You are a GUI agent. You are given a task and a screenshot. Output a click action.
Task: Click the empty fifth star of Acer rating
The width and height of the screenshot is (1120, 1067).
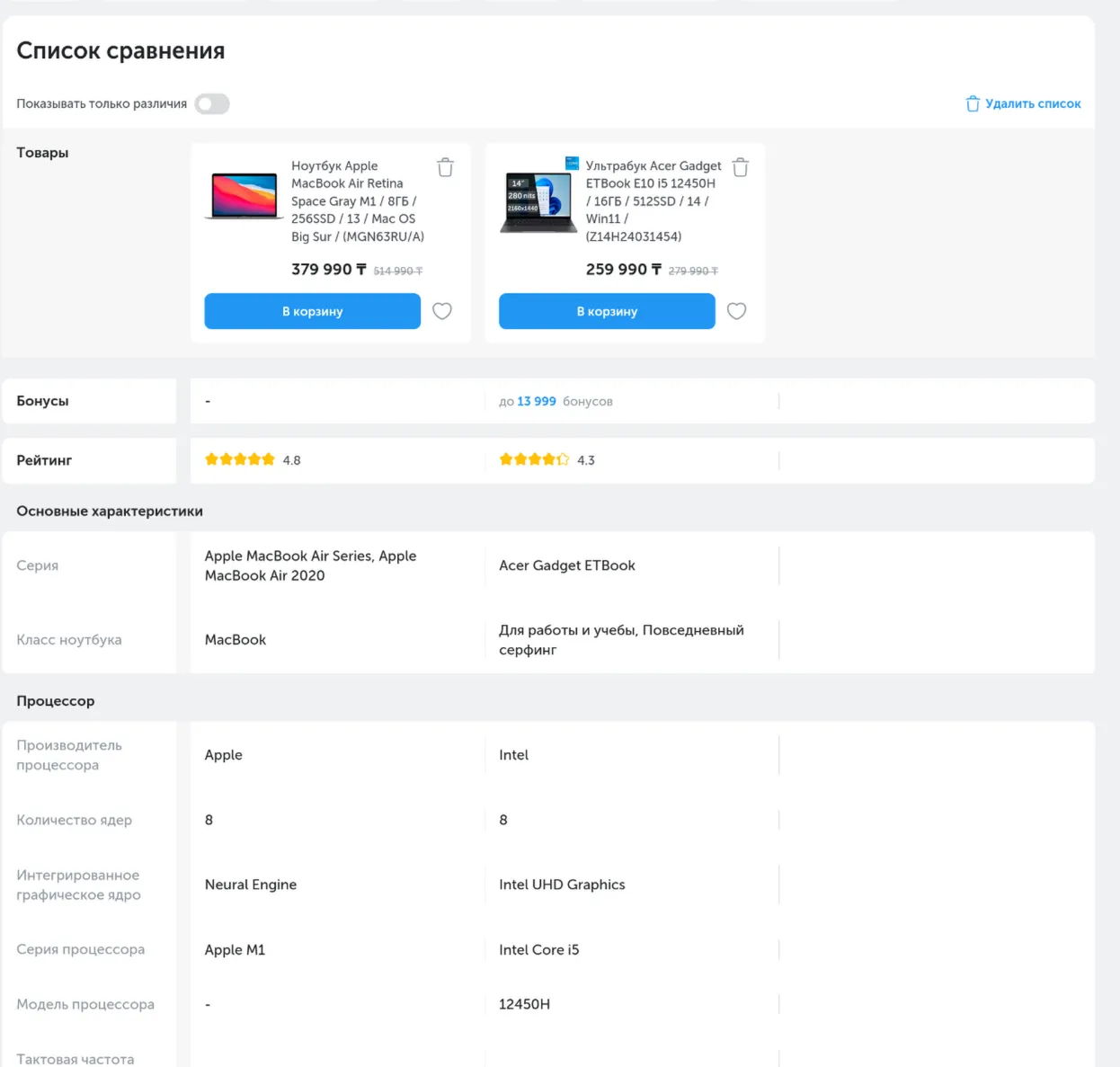(x=563, y=458)
